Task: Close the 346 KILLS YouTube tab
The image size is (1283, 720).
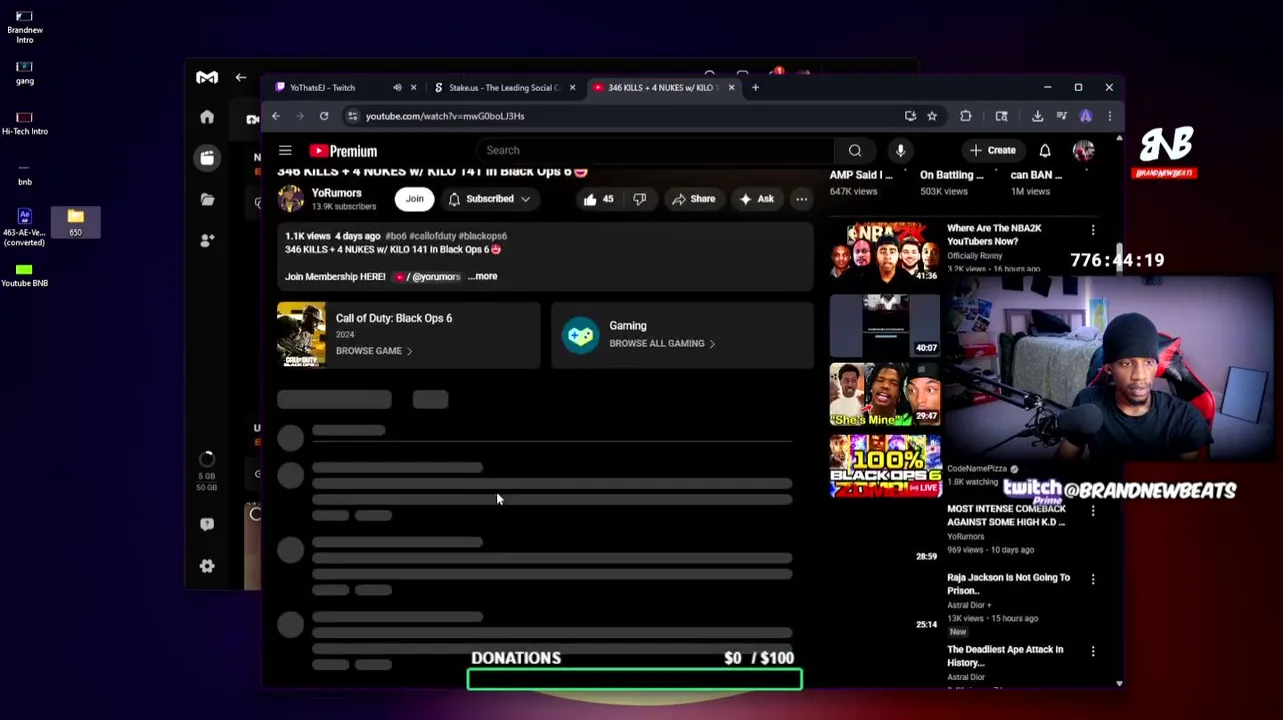Action: pyautogui.click(x=731, y=88)
